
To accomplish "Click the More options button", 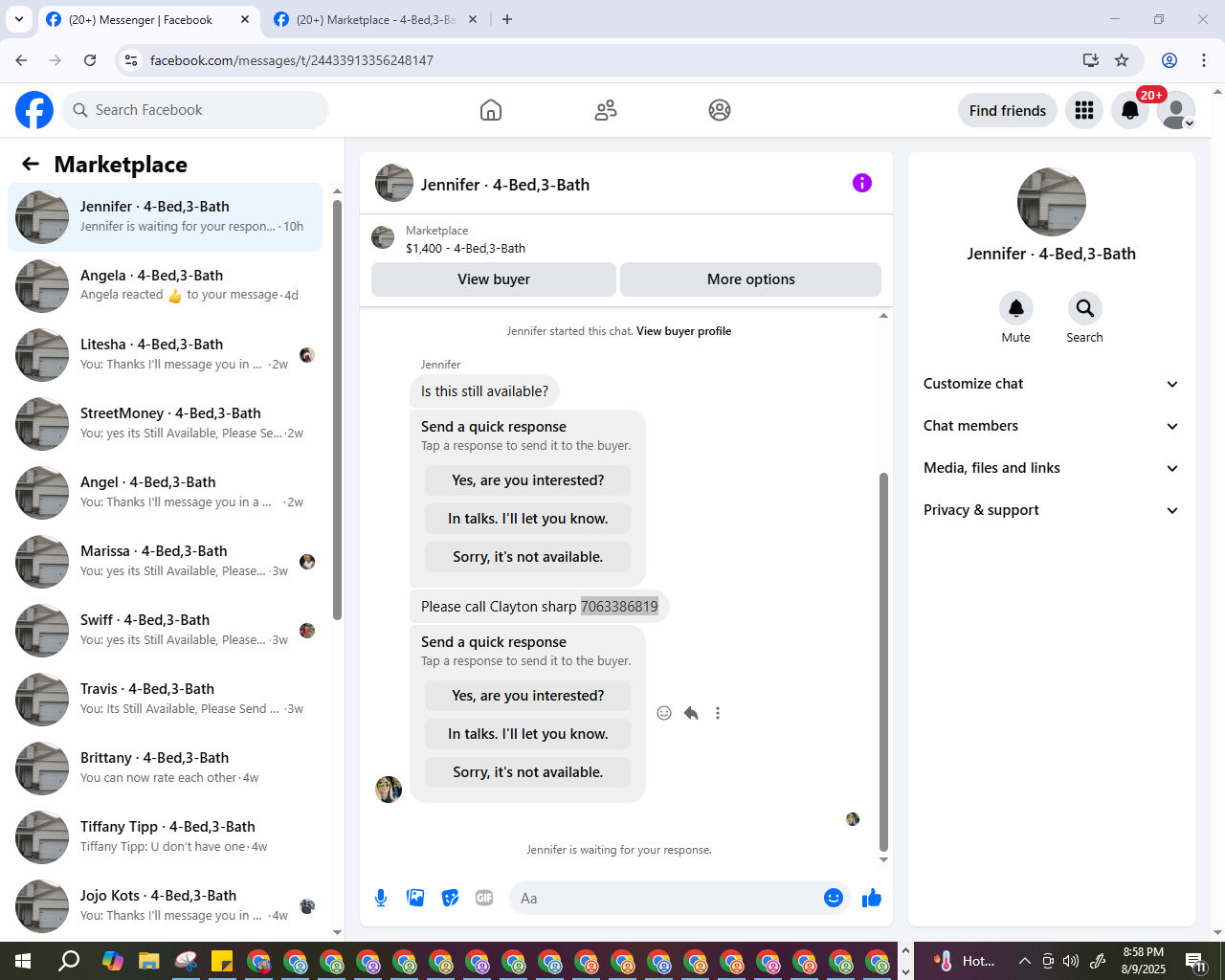I will 751,279.
